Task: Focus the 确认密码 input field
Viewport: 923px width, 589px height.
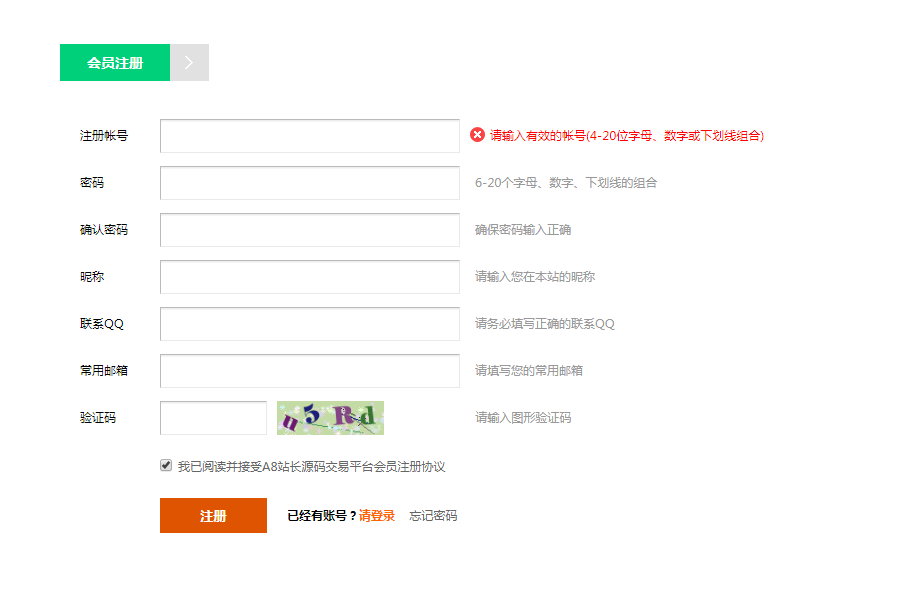Action: click(310, 230)
